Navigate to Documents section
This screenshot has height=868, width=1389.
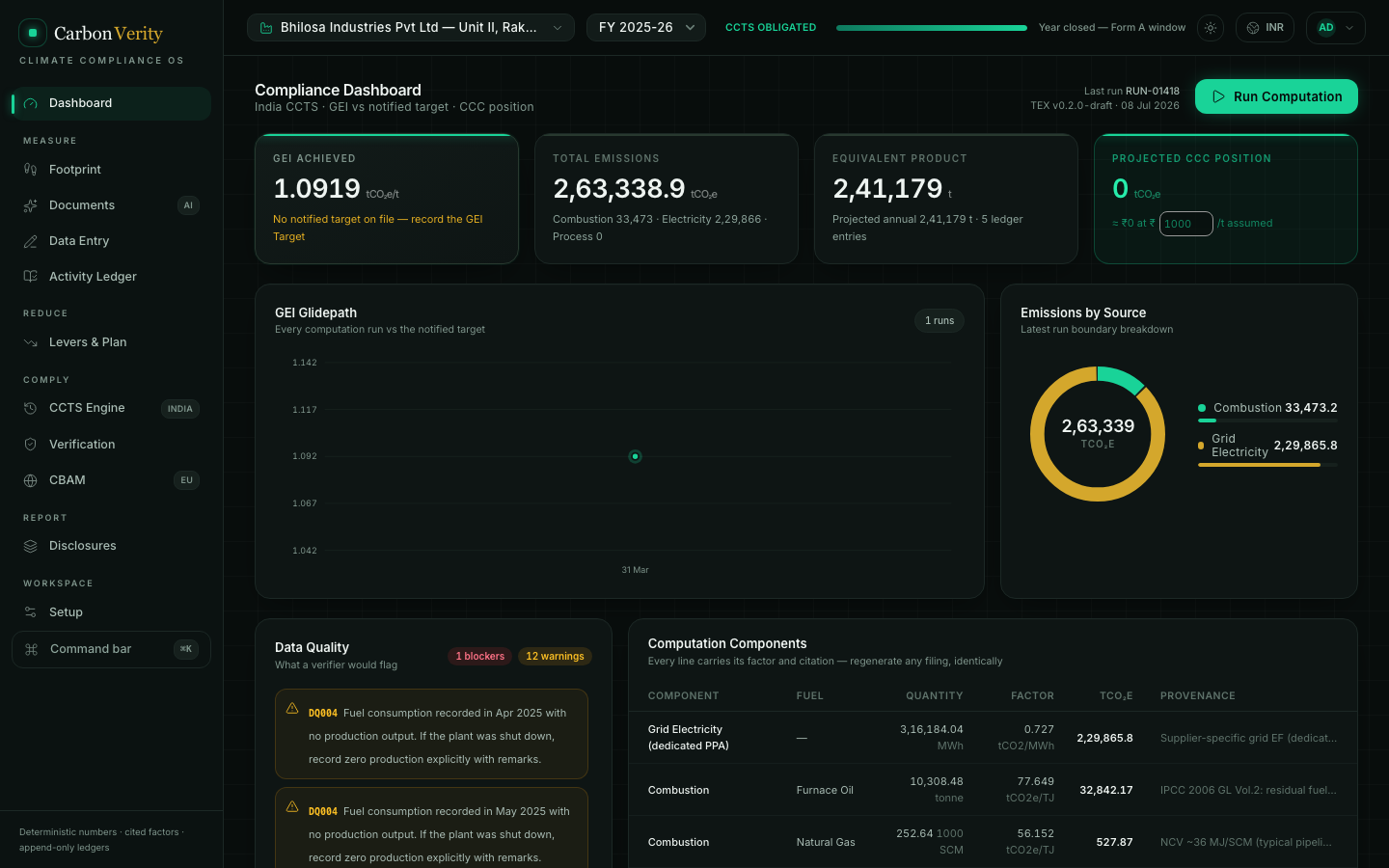[x=111, y=205]
